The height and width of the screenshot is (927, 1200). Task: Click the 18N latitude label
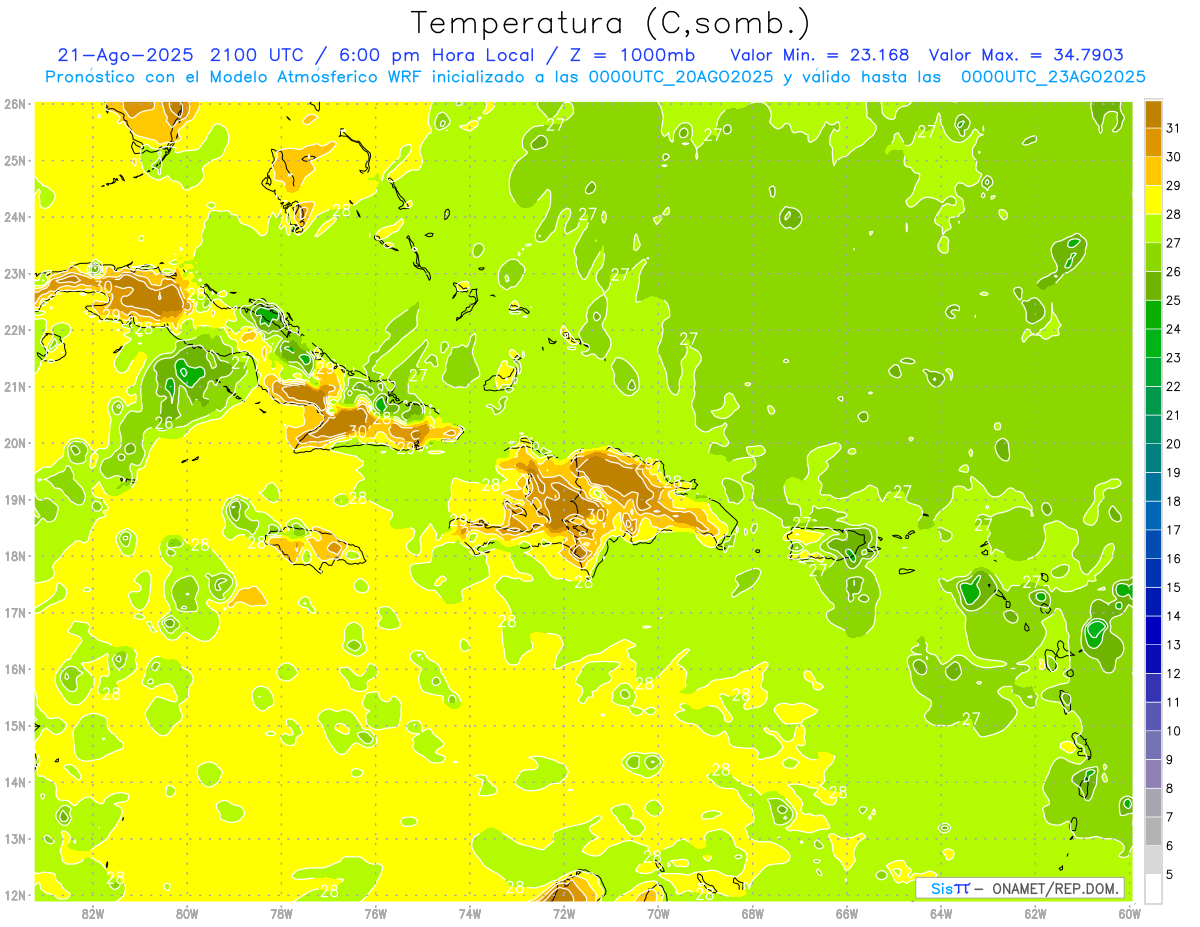click(14, 556)
